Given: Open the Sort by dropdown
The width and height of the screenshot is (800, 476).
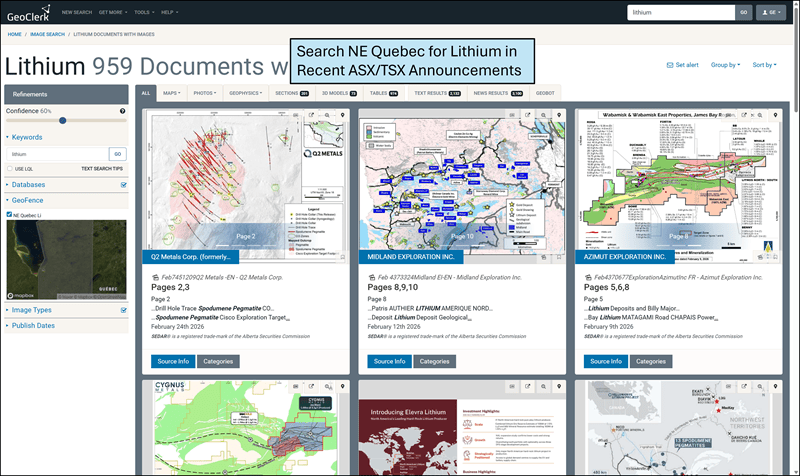Looking at the screenshot, I should tap(764, 65).
